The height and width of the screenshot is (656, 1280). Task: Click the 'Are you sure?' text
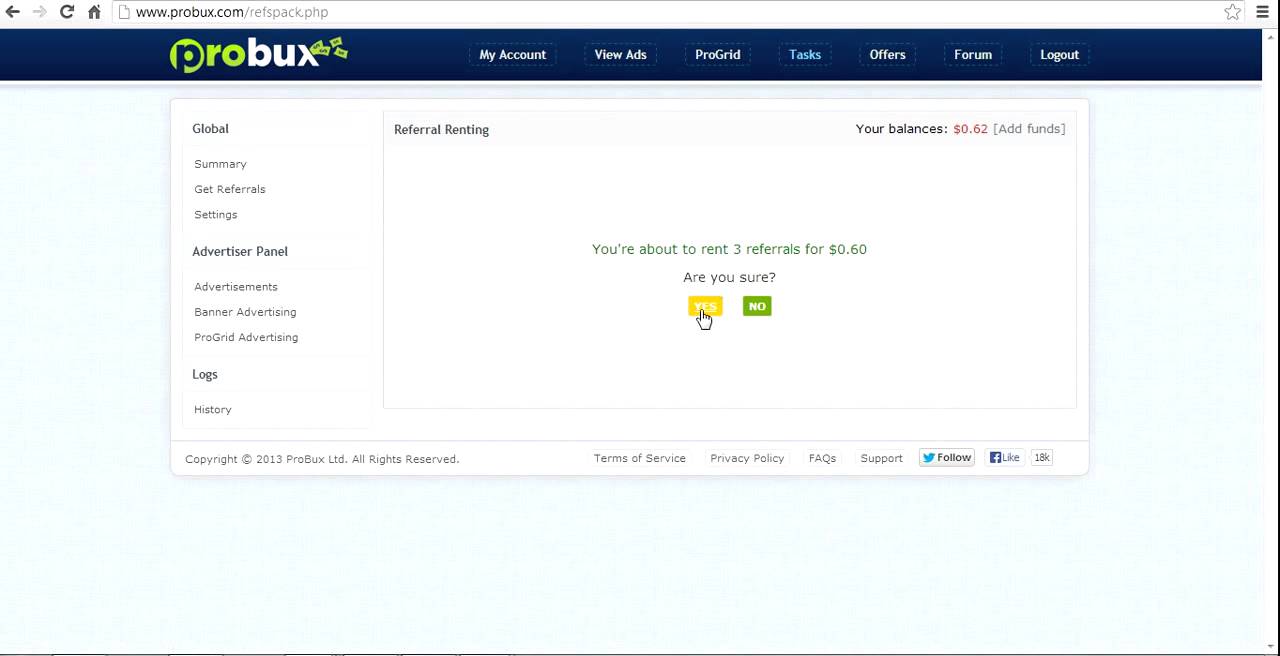click(729, 277)
